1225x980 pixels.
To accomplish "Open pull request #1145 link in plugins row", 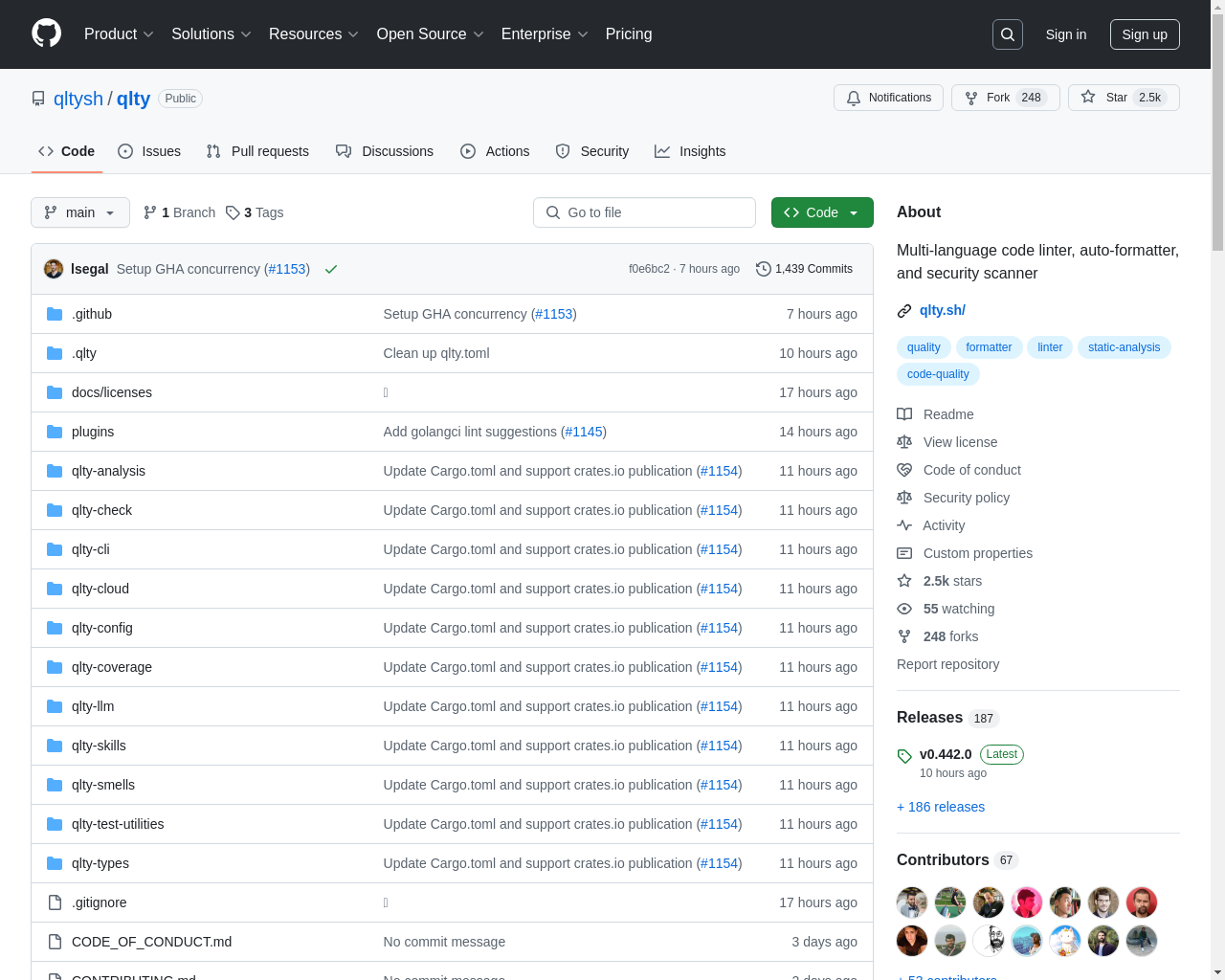I will (x=584, y=432).
